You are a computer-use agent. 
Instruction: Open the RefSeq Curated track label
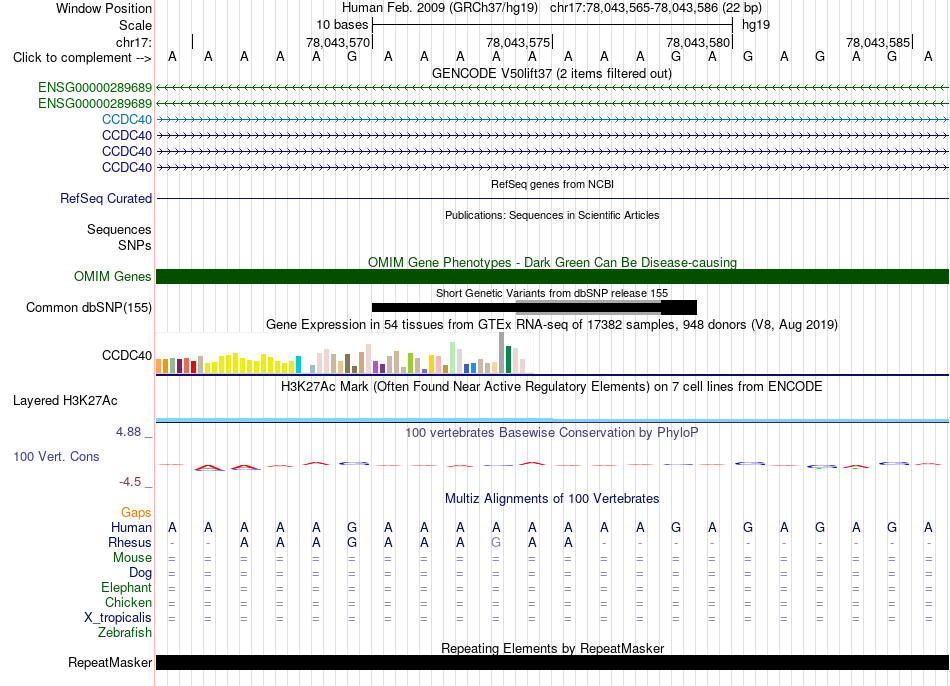(106, 198)
